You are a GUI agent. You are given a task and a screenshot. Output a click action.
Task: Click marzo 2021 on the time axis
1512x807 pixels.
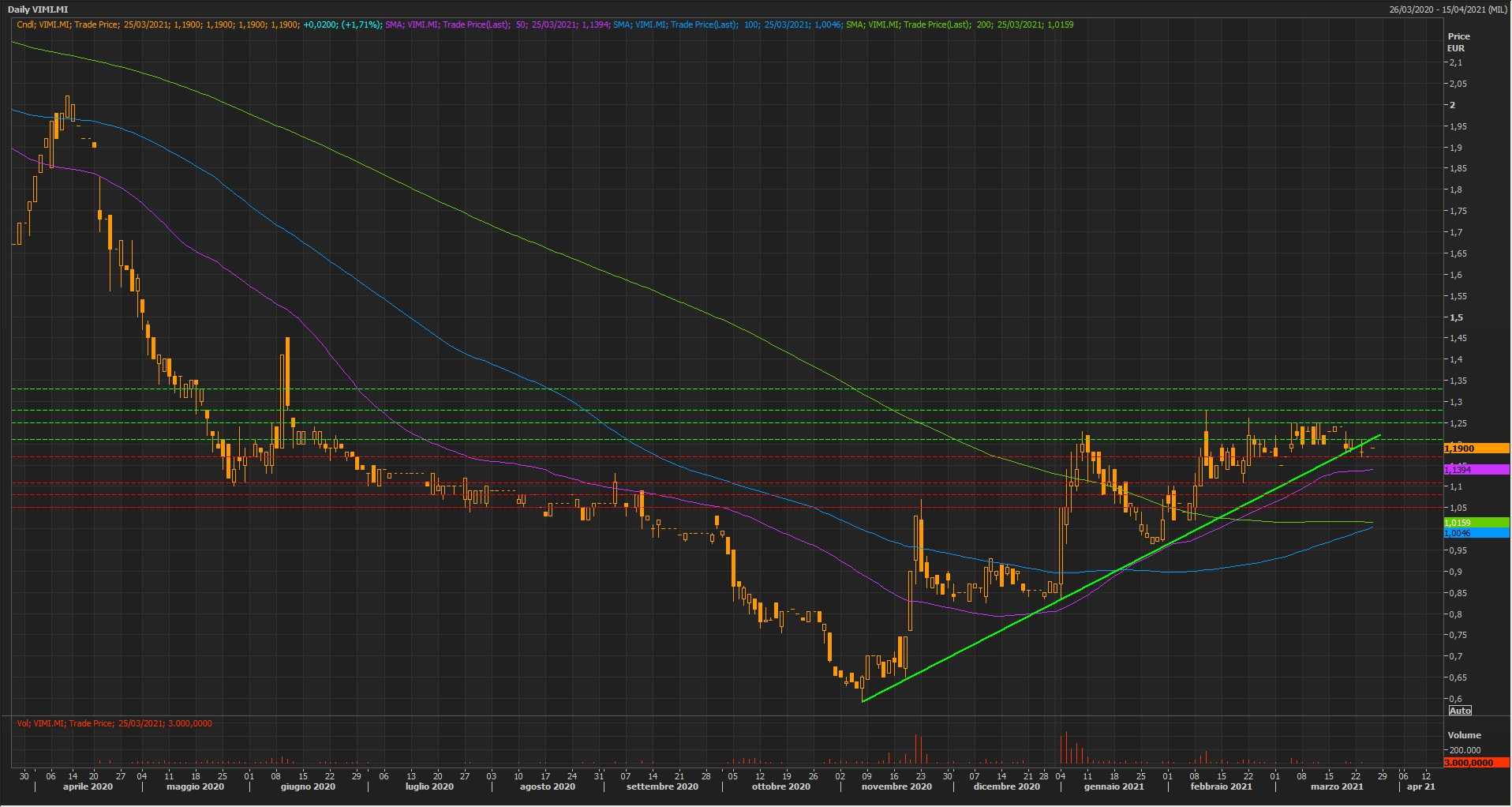coord(1337,786)
